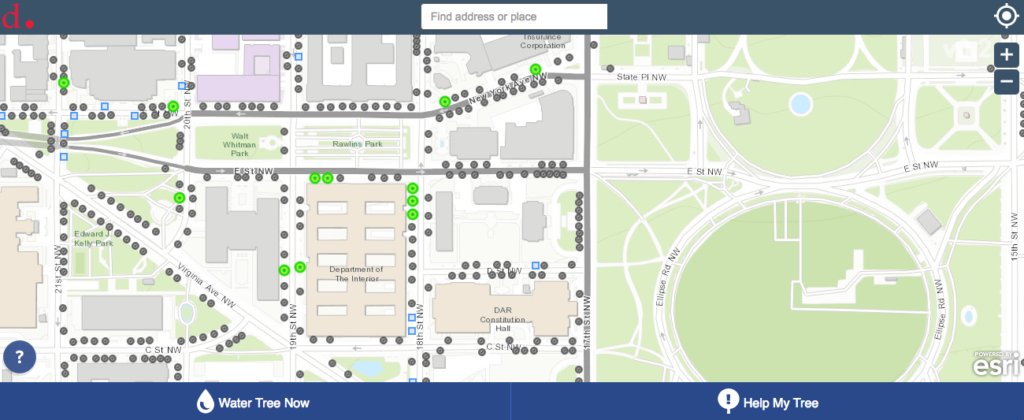Click the DAR Constitution Hall label
The image size is (1024, 420).
(503, 319)
